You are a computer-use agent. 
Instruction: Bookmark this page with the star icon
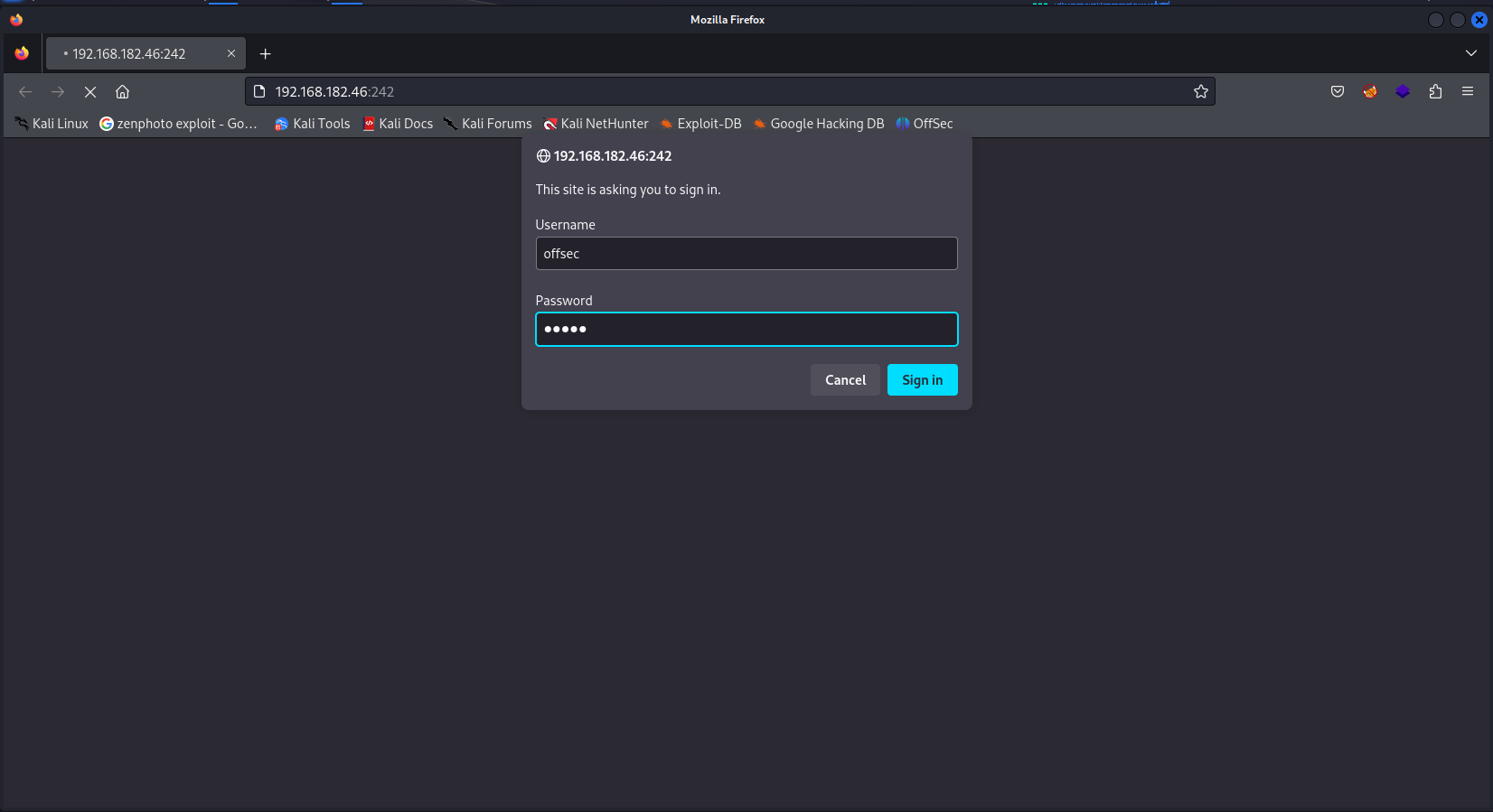point(1200,92)
